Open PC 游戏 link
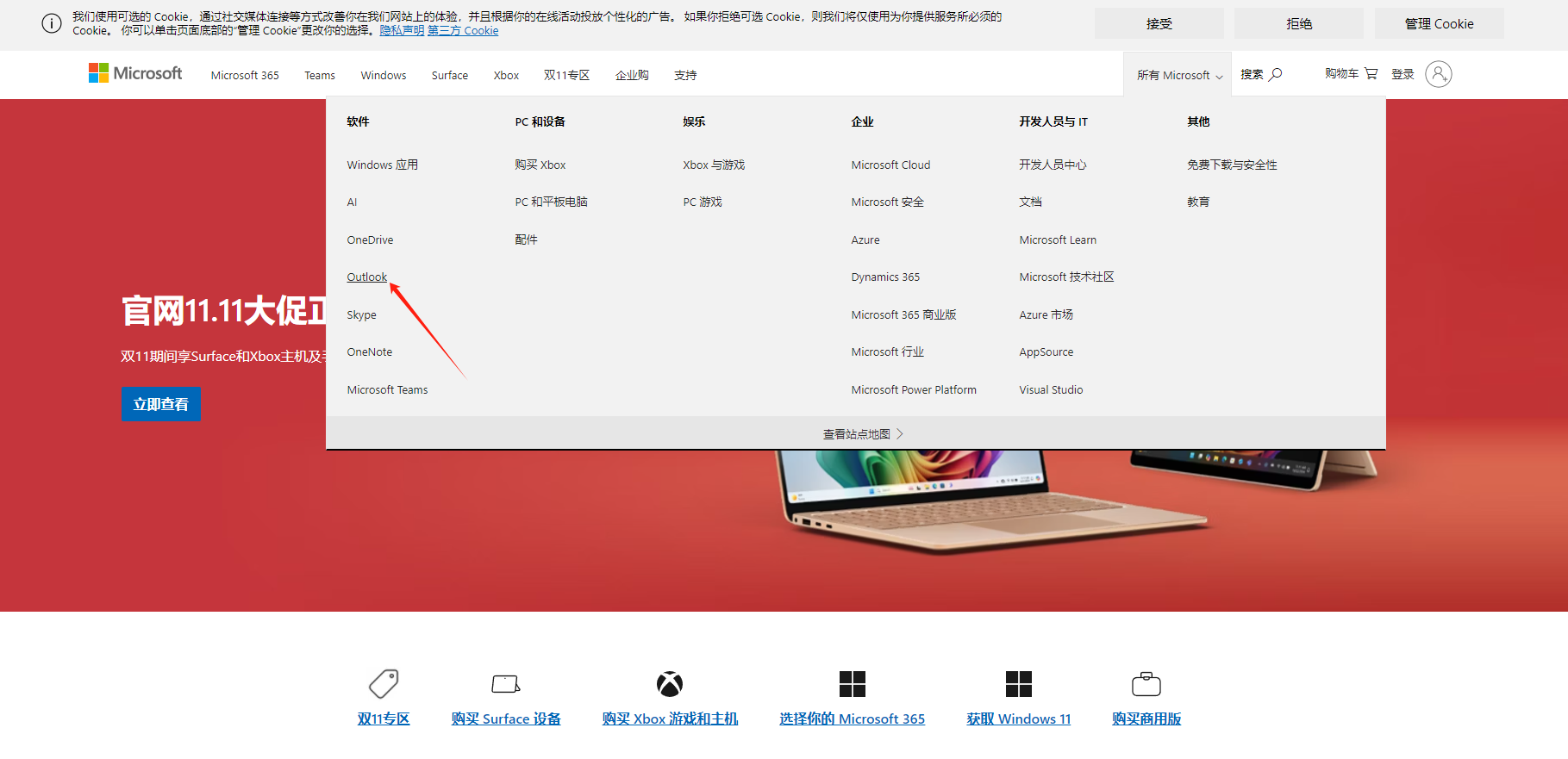Image resolution: width=1568 pixels, height=759 pixels. (703, 202)
